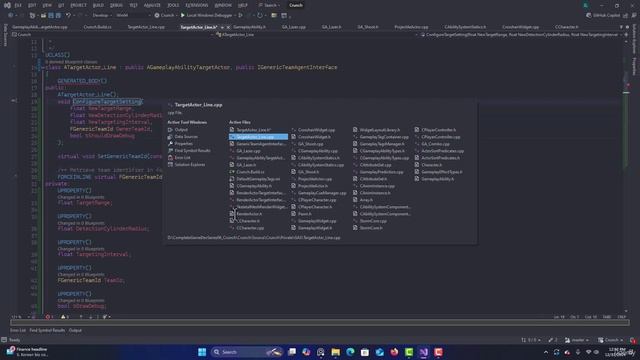
Task: Click the hot reload restart icon
Action: click(x=260, y=15)
